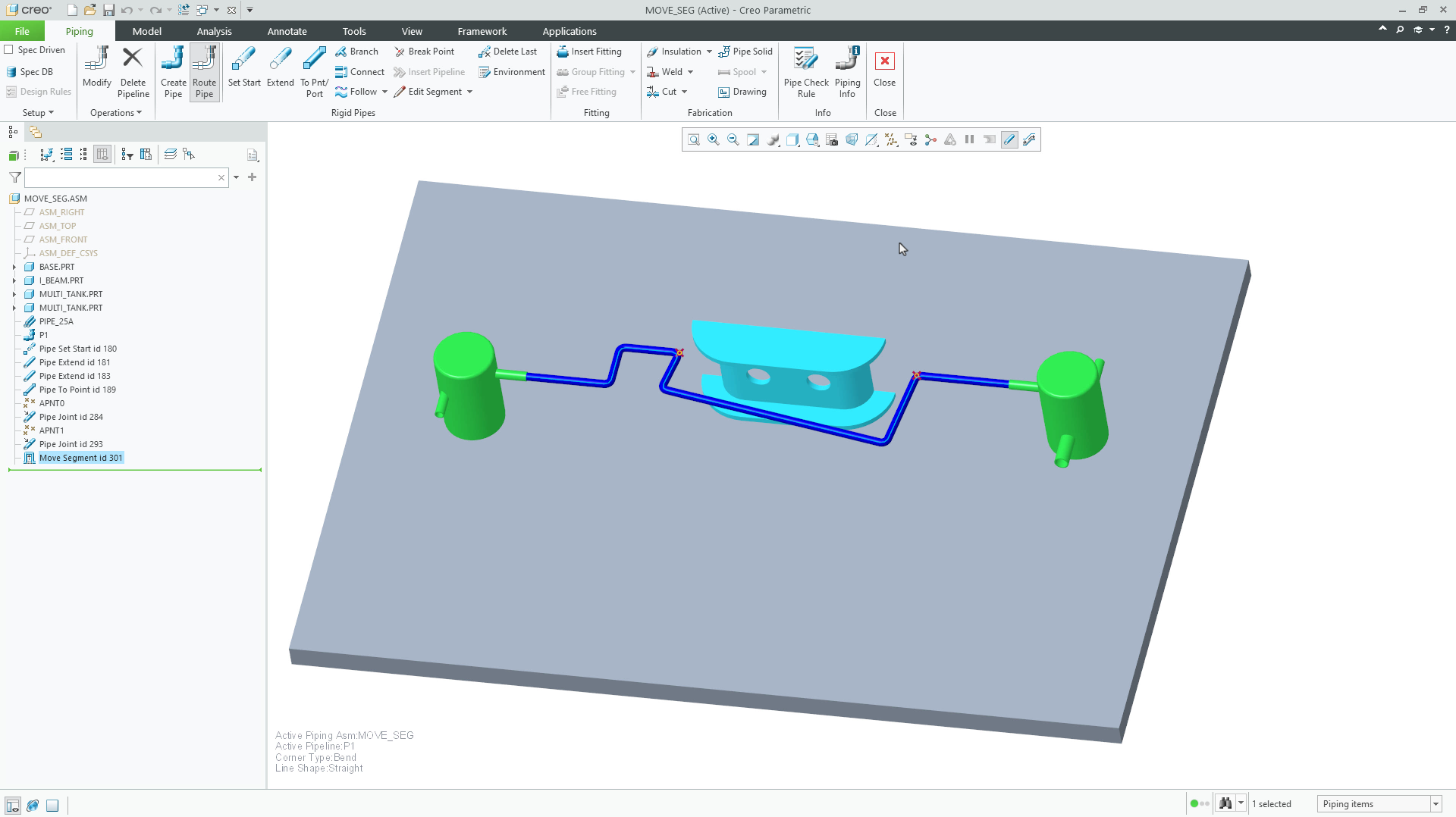The width and height of the screenshot is (1456, 817).
Task: Open Piping Info
Action: (847, 72)
